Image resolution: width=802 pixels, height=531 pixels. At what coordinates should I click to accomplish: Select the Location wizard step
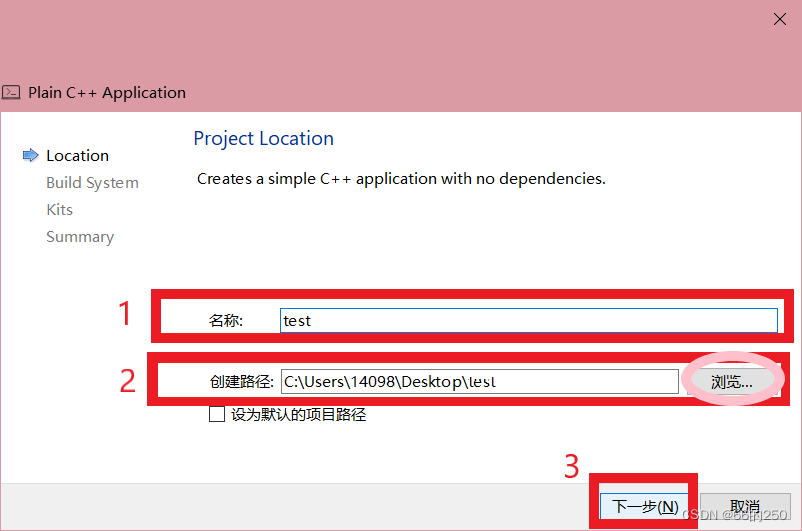(77, 156)
